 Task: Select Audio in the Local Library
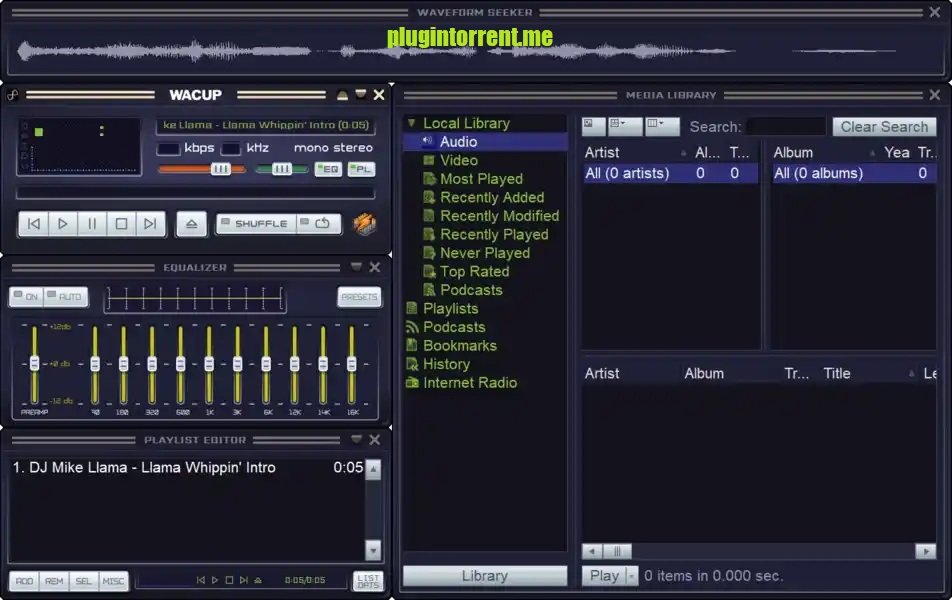pos(485,141)
